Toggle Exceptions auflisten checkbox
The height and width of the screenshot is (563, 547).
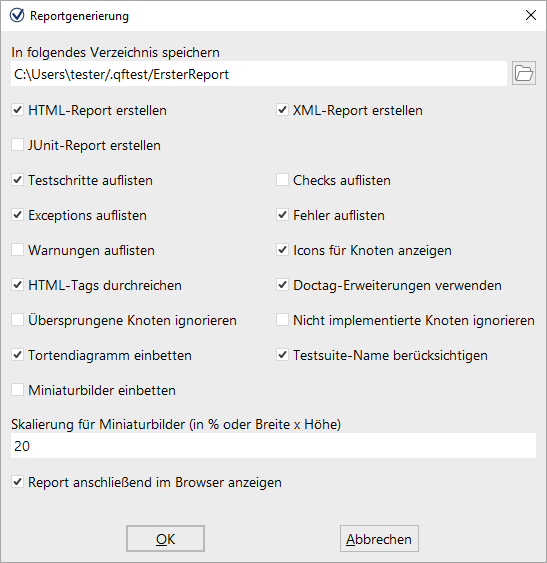click(x=17, y=215)
